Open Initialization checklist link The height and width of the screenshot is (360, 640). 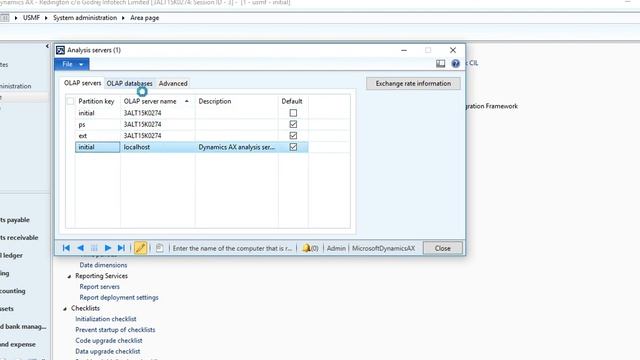coord(106,319)
